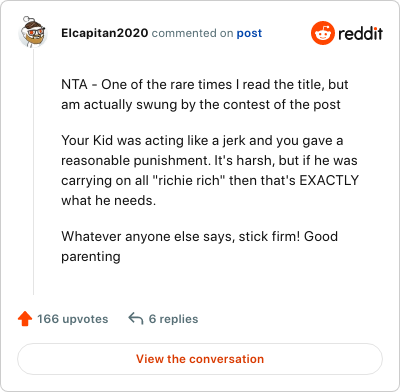Viewport: 400px width, 392px height.
Task: Open the Elcapitan2020 avatar image
Action: coord(33,32)
